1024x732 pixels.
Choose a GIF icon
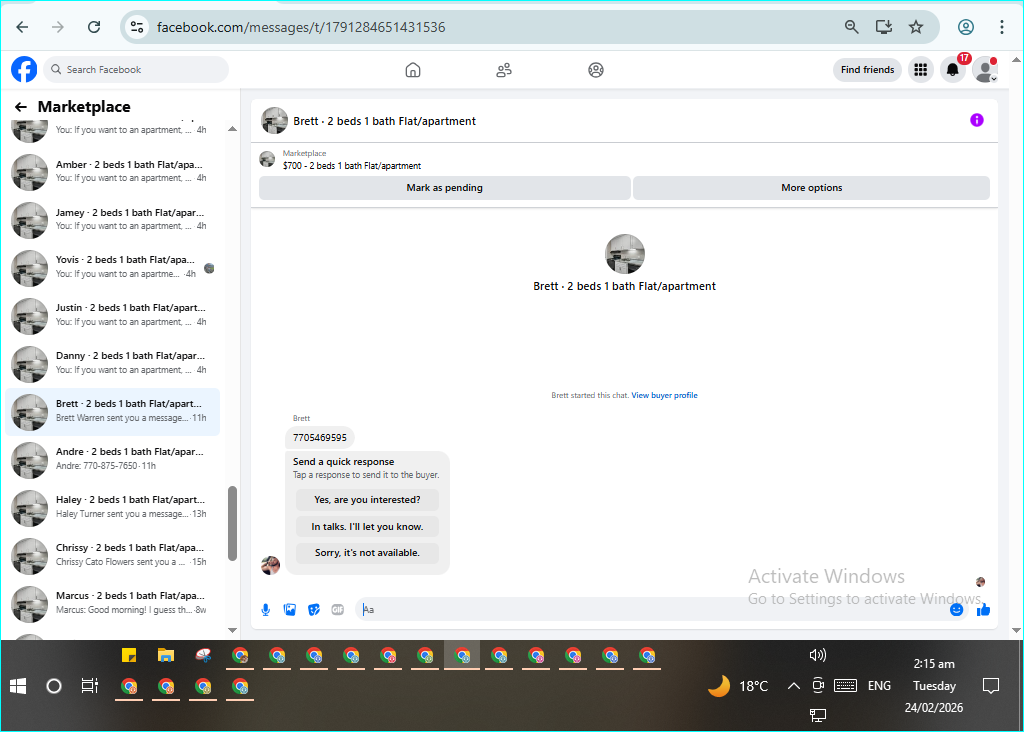coord(338,610)
